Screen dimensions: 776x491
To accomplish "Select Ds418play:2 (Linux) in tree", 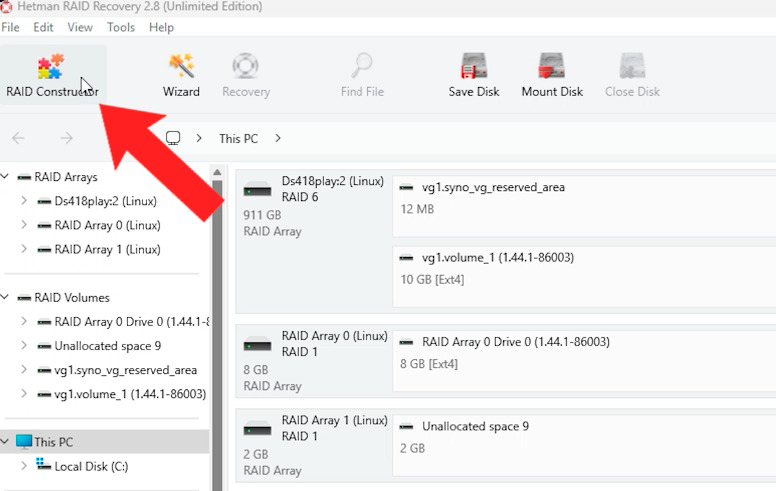I will 105,201.
